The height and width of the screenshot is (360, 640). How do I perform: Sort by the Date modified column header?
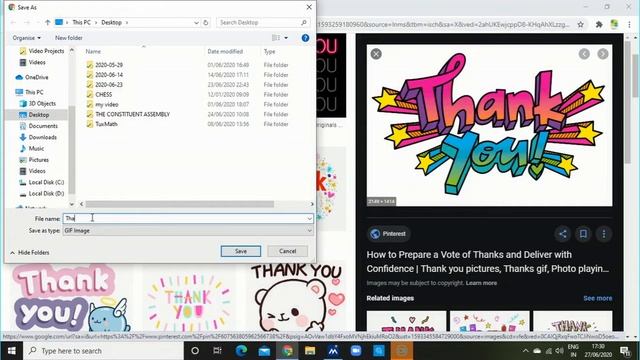click(x=225, y=51)
